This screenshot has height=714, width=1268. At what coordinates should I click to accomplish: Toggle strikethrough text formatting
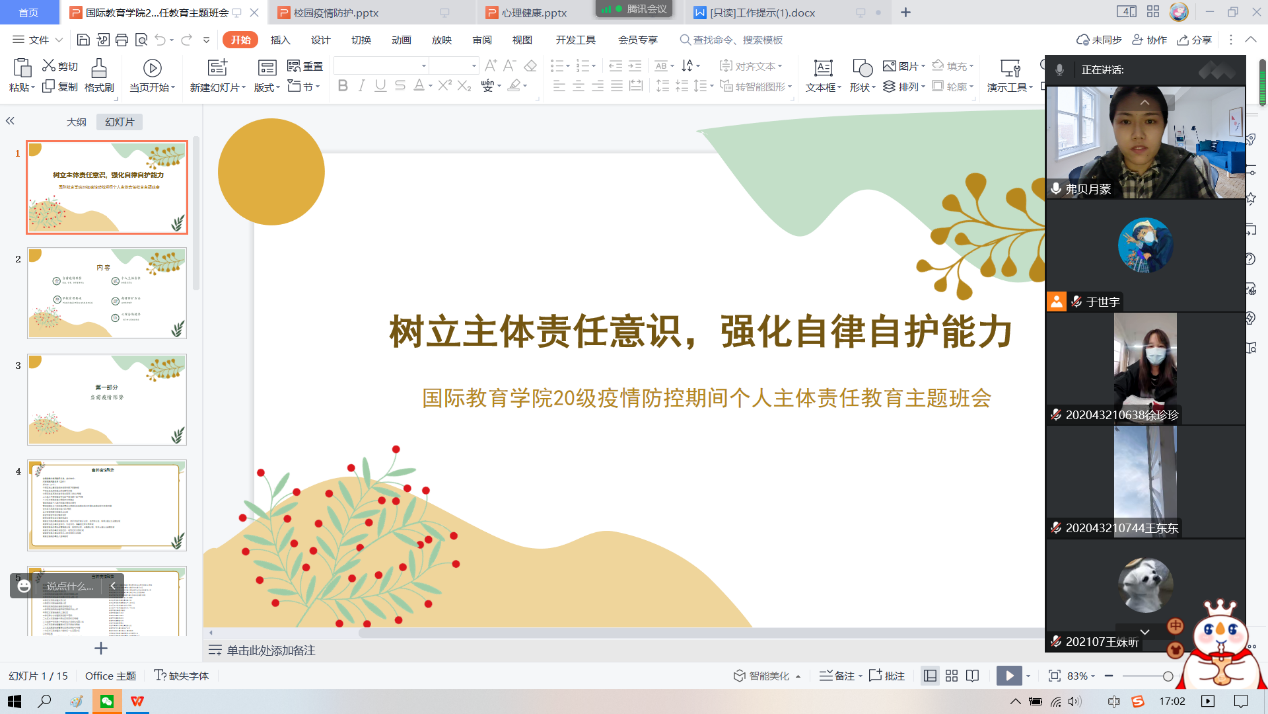[x=401, y=86]
